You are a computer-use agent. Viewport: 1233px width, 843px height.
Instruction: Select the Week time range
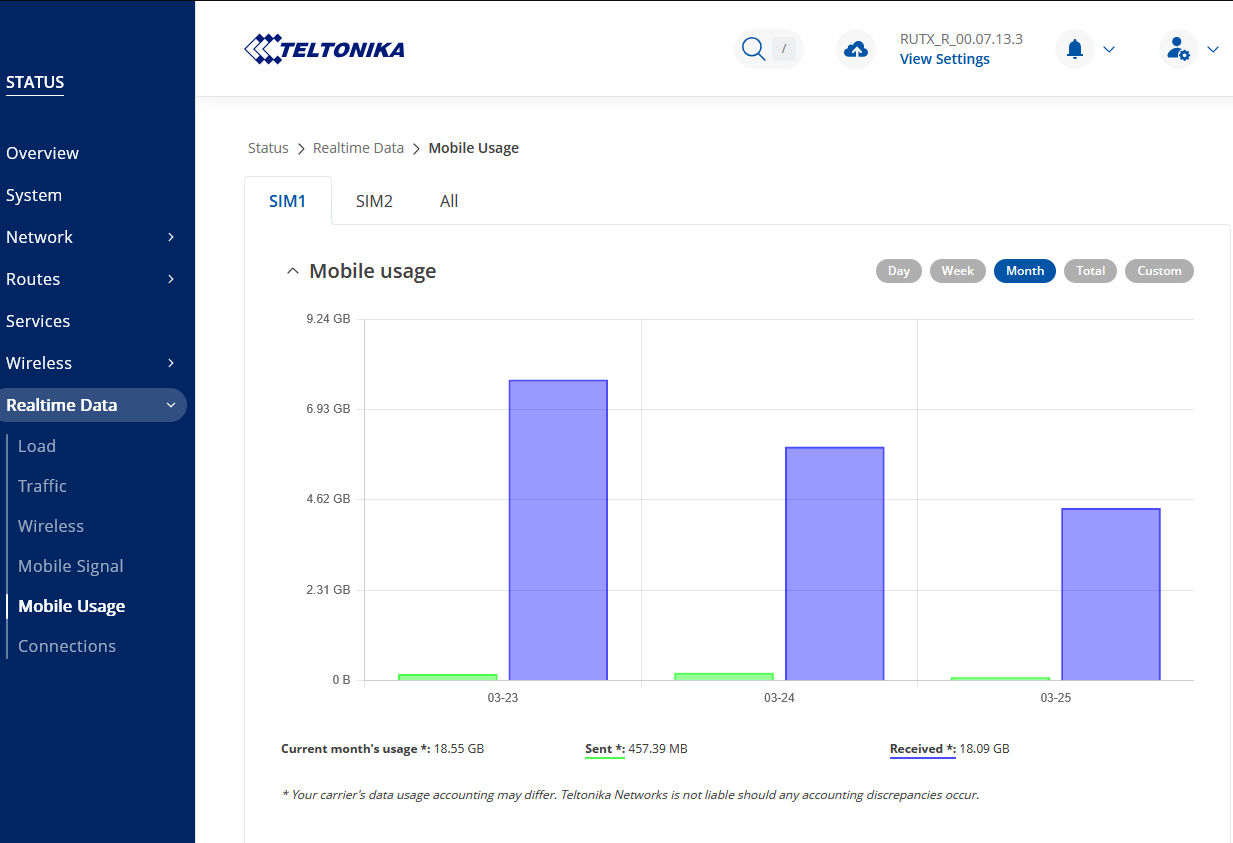(958, 271)
